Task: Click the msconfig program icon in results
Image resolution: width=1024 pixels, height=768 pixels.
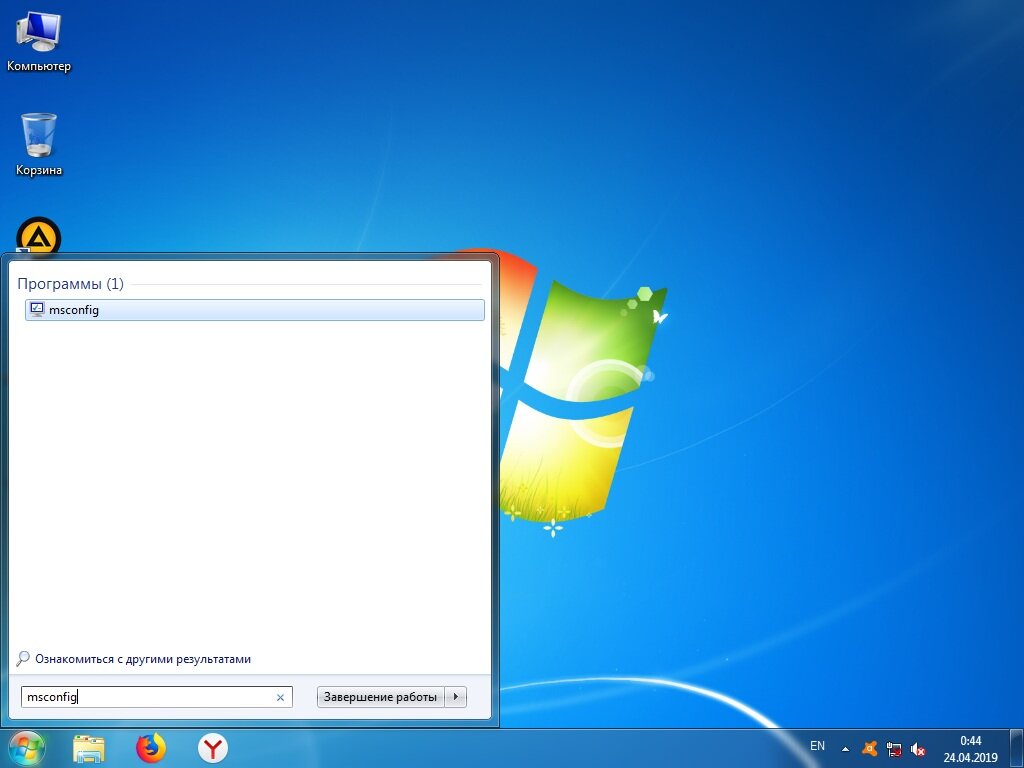Action: (37, 310)
